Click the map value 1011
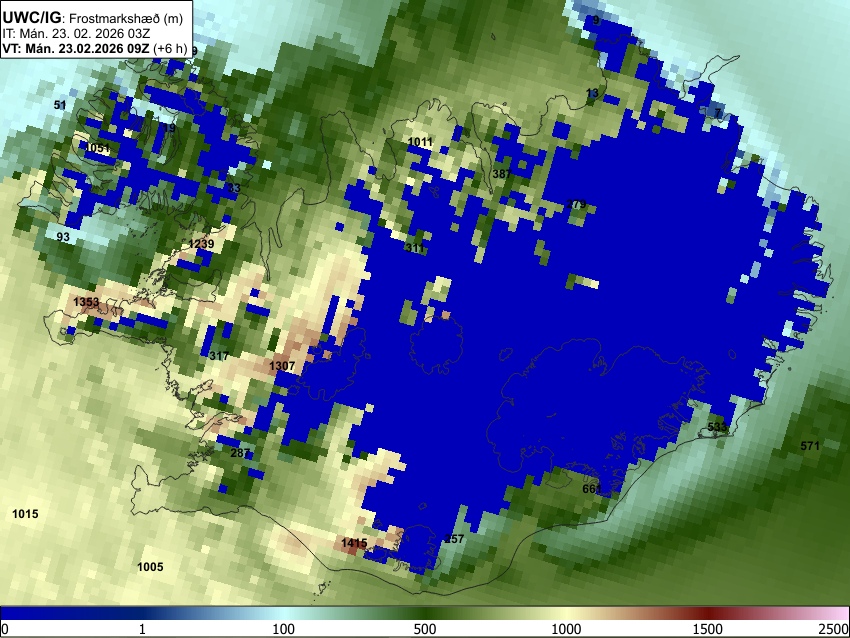Screen dimensions: 850x638 coord(420,142)
